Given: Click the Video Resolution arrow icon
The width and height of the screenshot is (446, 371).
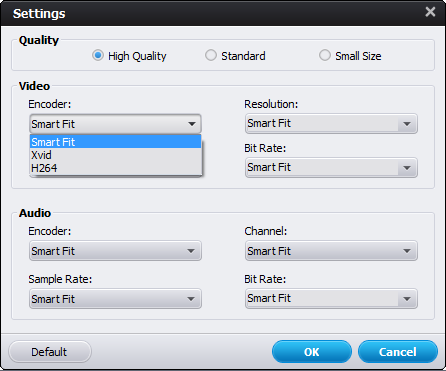Looking at the screenshot, I should tap(407, 124).
